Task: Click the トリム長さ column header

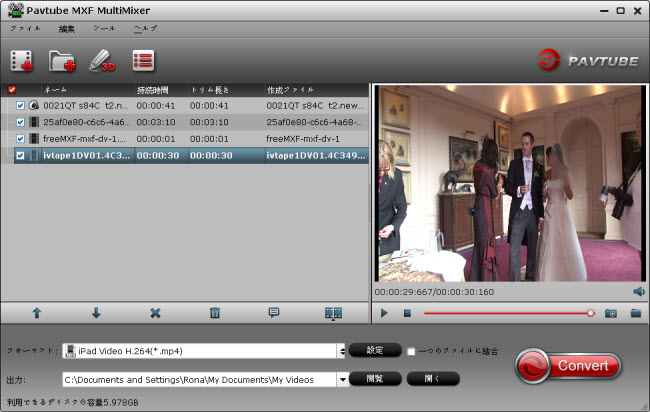Action: (x=210, y=90)
